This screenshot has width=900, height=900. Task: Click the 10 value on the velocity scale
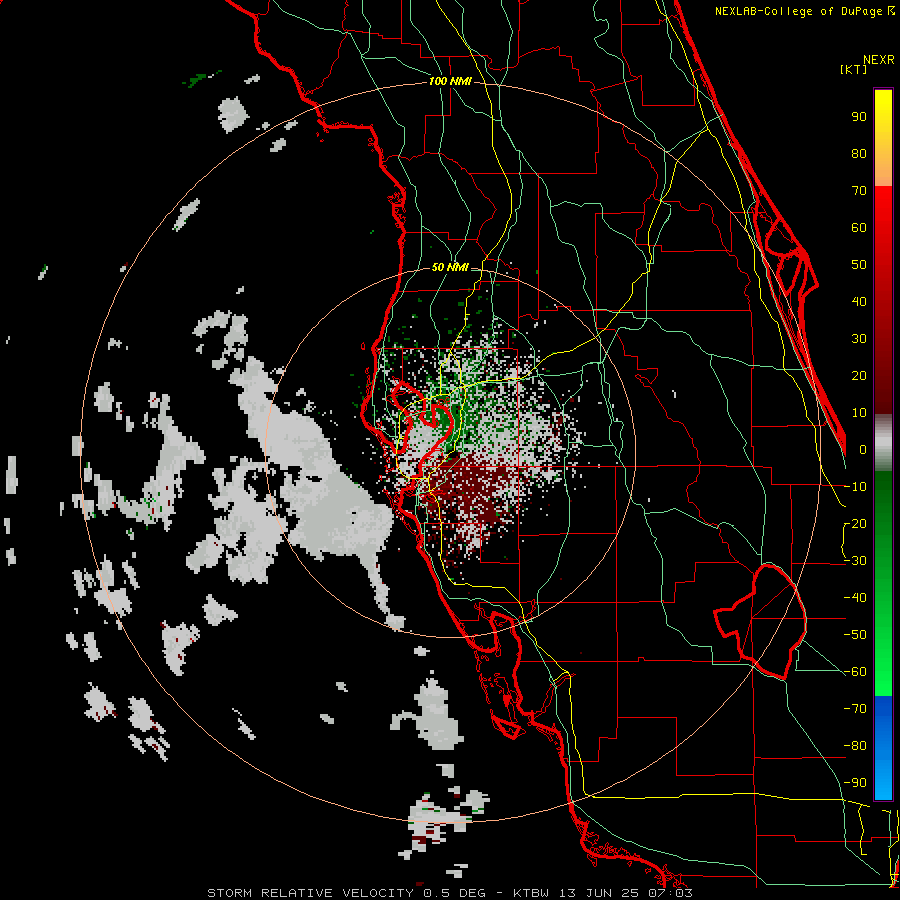pos(859,412)
